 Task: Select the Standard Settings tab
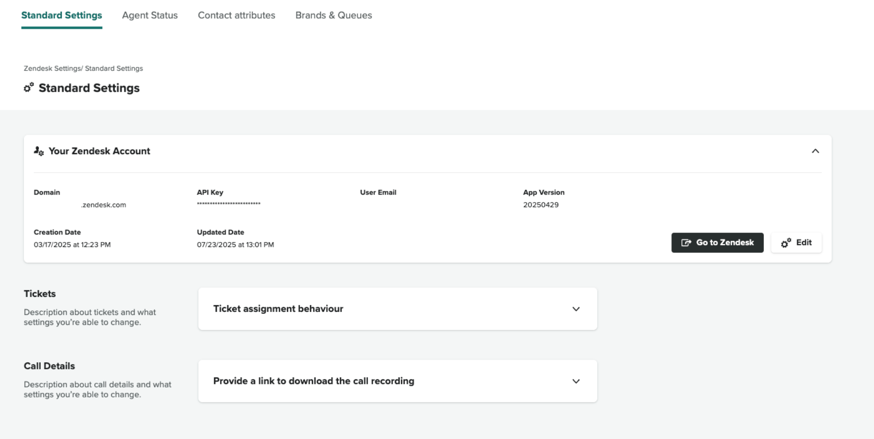(61, 16)
